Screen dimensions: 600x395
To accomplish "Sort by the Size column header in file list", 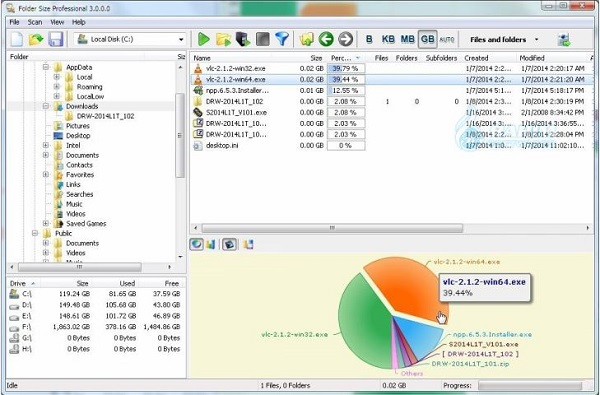I will 316,58.
